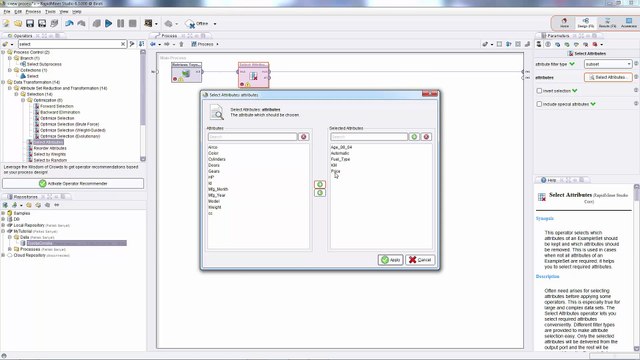
Task: Expand the Samples repository
Action: point(3,213)
